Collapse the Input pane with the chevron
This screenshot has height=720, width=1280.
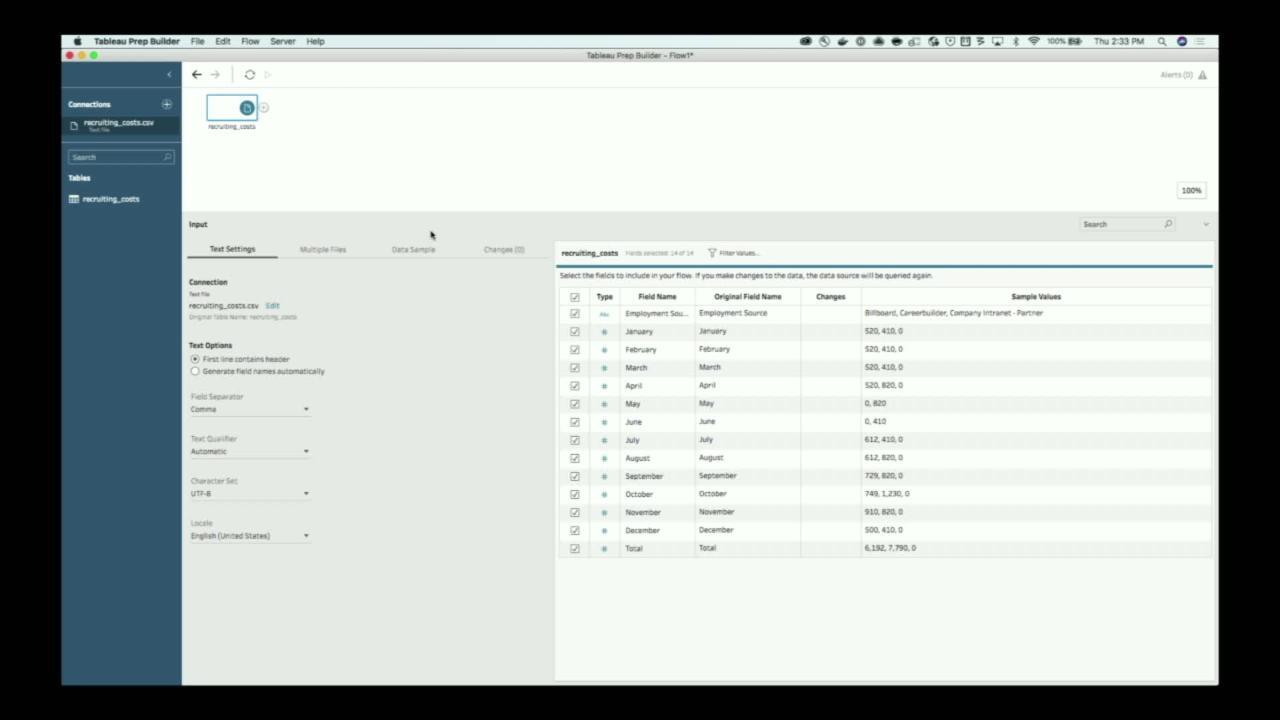click(1206, 224)
